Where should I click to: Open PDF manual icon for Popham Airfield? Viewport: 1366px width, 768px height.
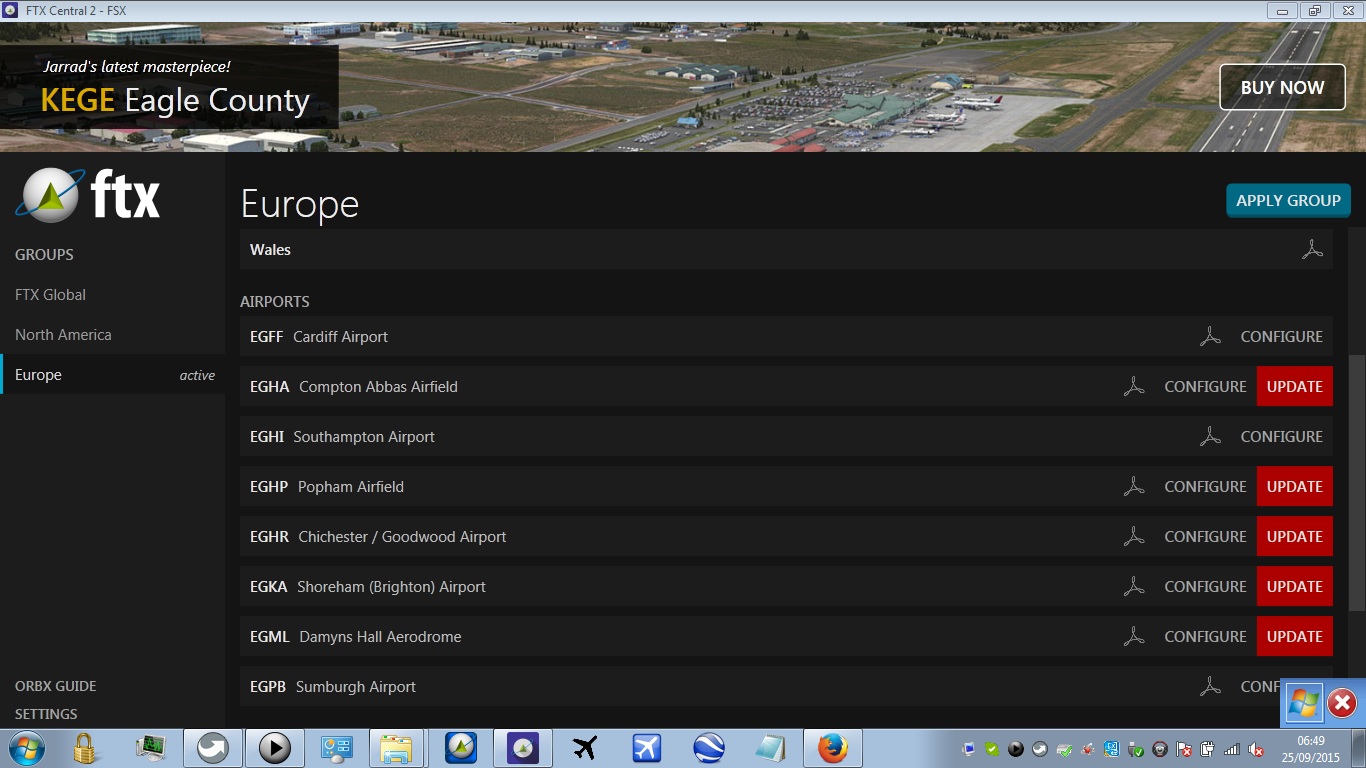click(1133, 487)
